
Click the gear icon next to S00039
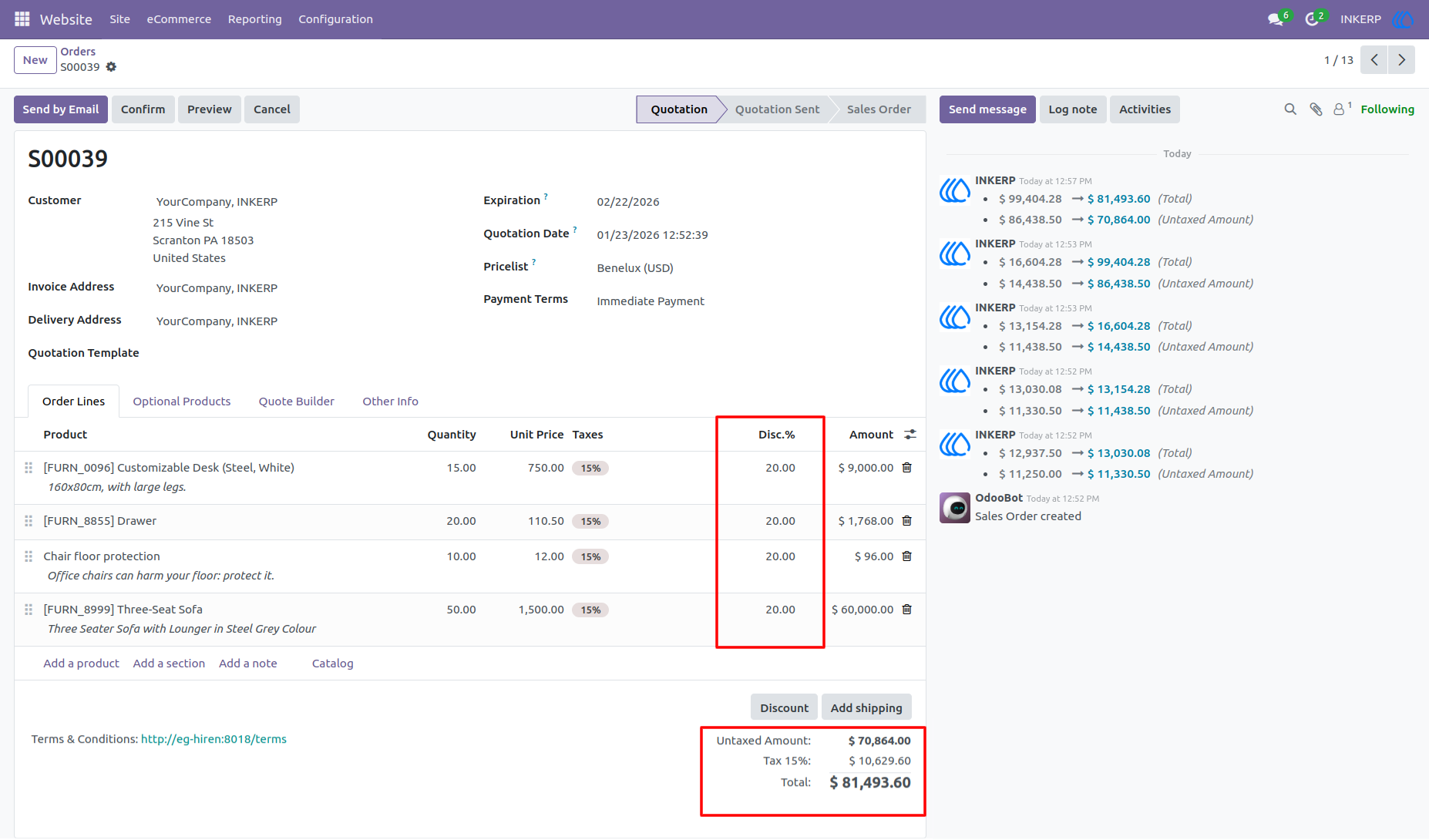coord(111,67)
